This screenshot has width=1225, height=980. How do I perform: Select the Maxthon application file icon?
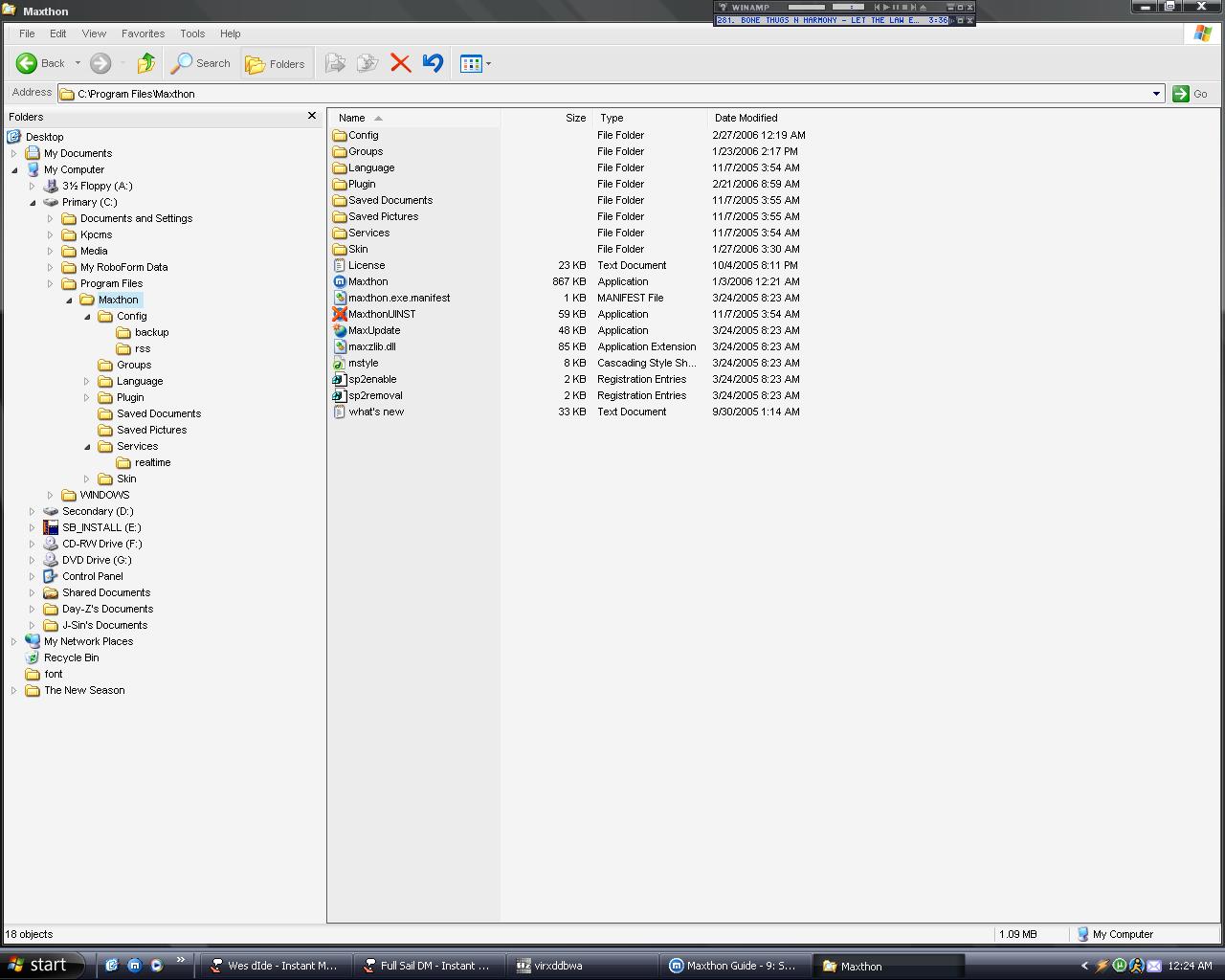(x=339, y=282)
